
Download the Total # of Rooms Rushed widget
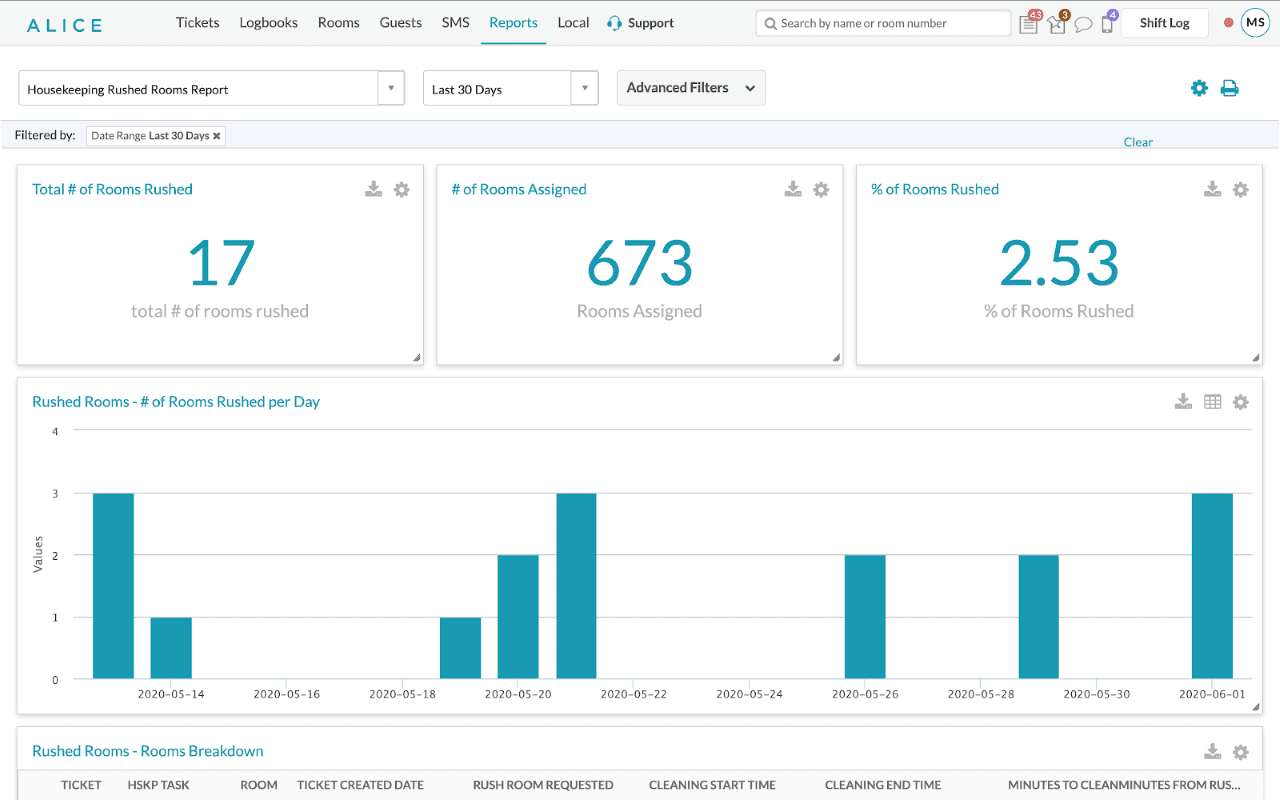pyautogui.click(x=373, y=189)
